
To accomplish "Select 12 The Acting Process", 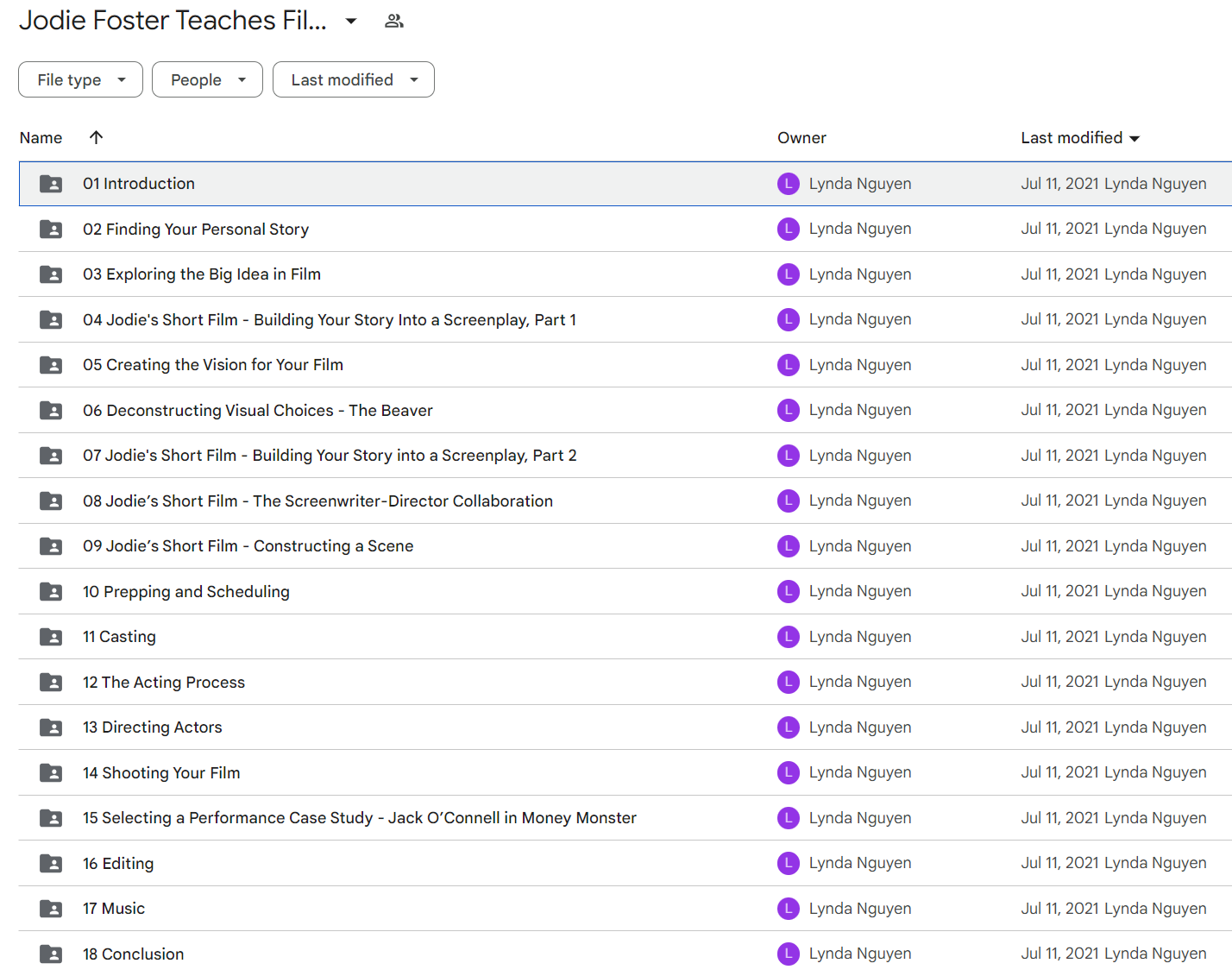I will click(164, 682).
